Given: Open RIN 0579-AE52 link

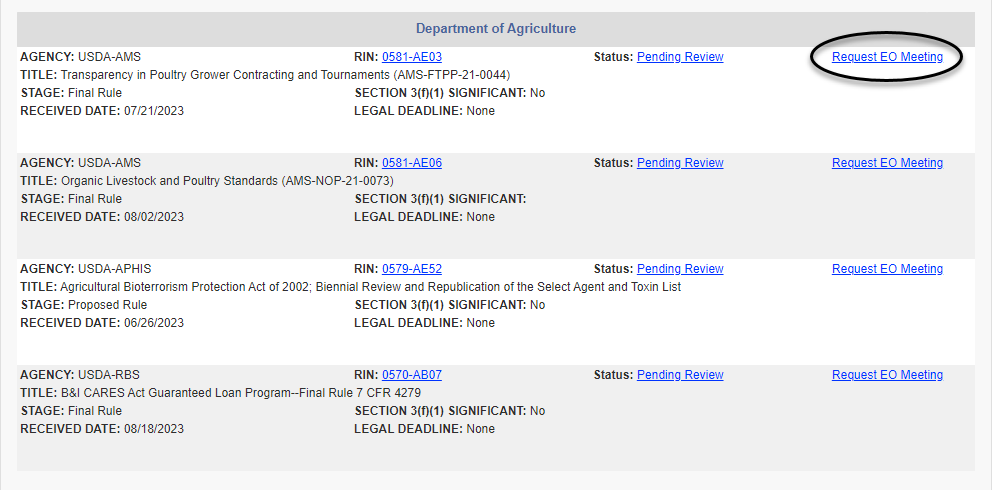Looking at the screenshot, I should (411, 269).
